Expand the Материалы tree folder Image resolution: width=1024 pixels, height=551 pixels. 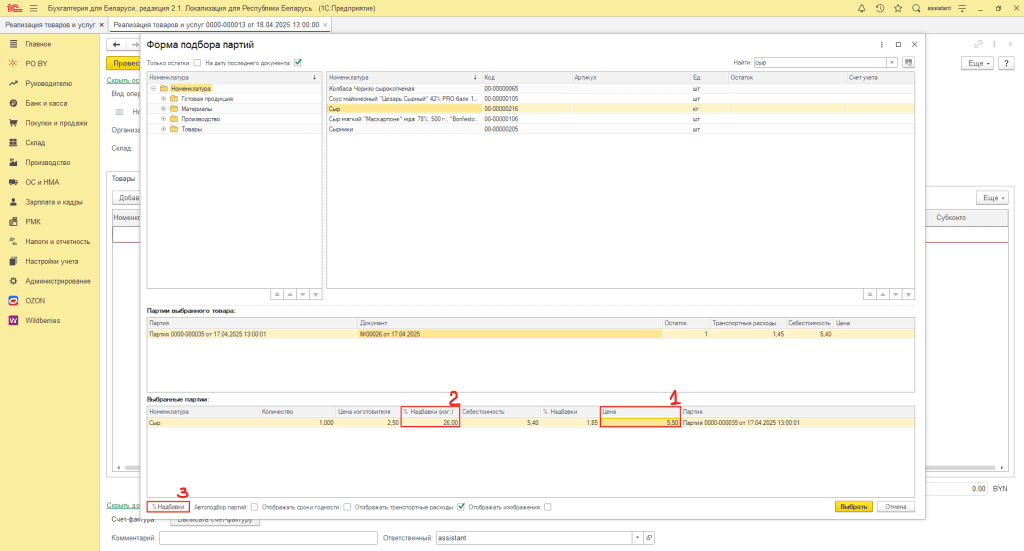pyautogui.click(x=163, y=109)
